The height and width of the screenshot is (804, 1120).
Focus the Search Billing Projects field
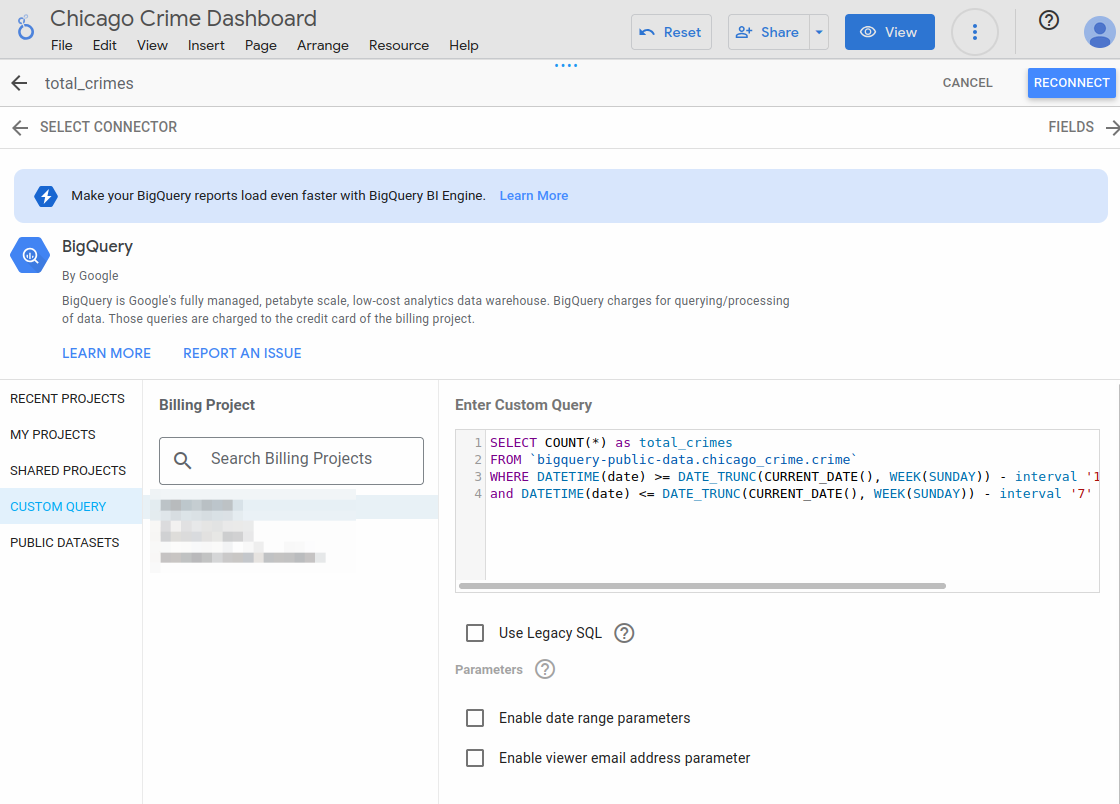tap(291, 461)
